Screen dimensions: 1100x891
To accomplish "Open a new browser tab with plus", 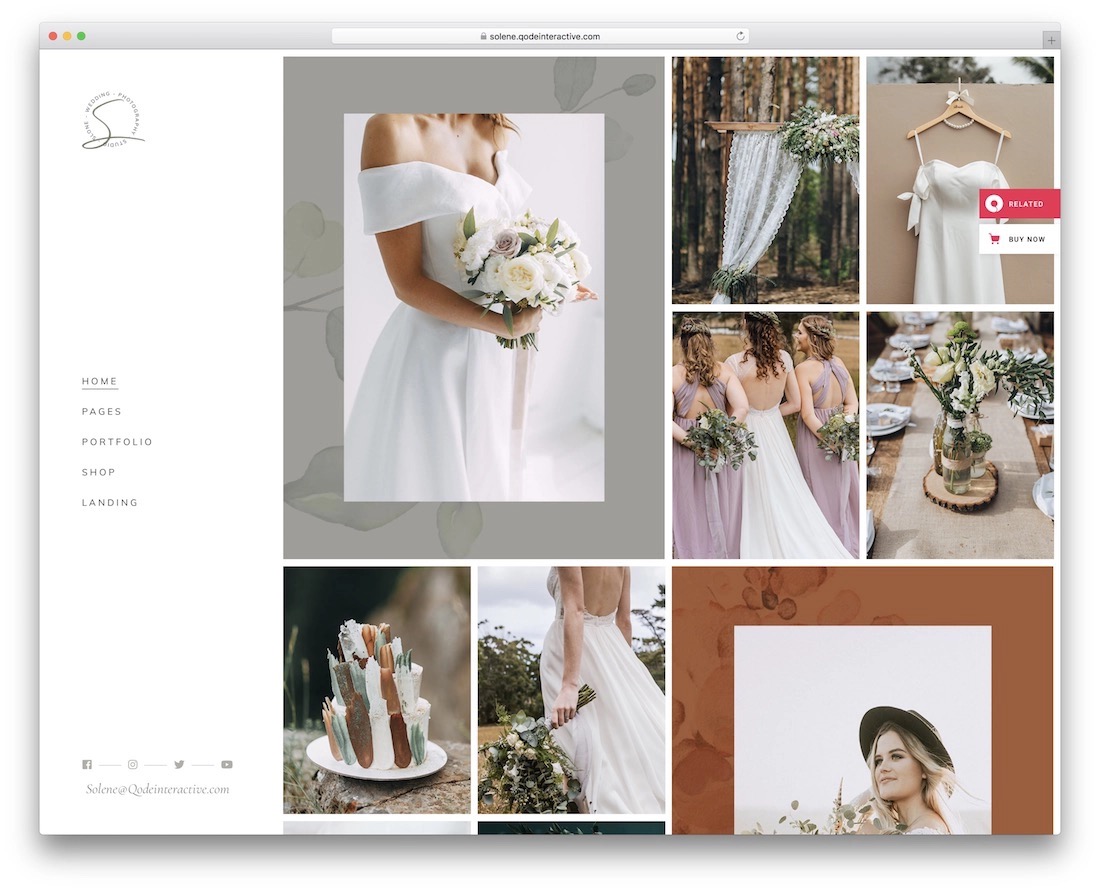I will (x=1051, y=40).
